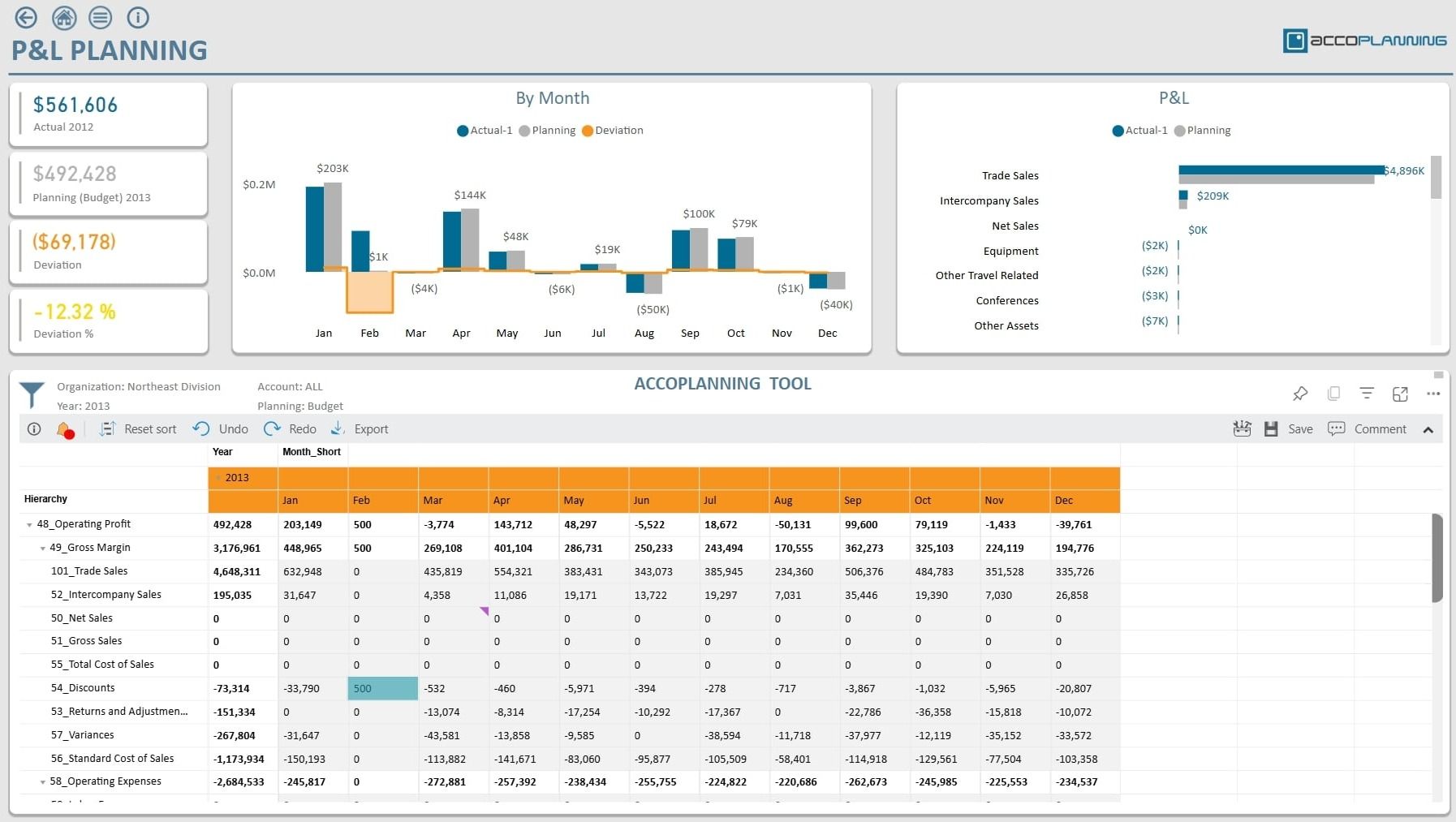The image size is (1456, 822).
Task: Click the Dec column header
Action: [x=1085, y=501]
